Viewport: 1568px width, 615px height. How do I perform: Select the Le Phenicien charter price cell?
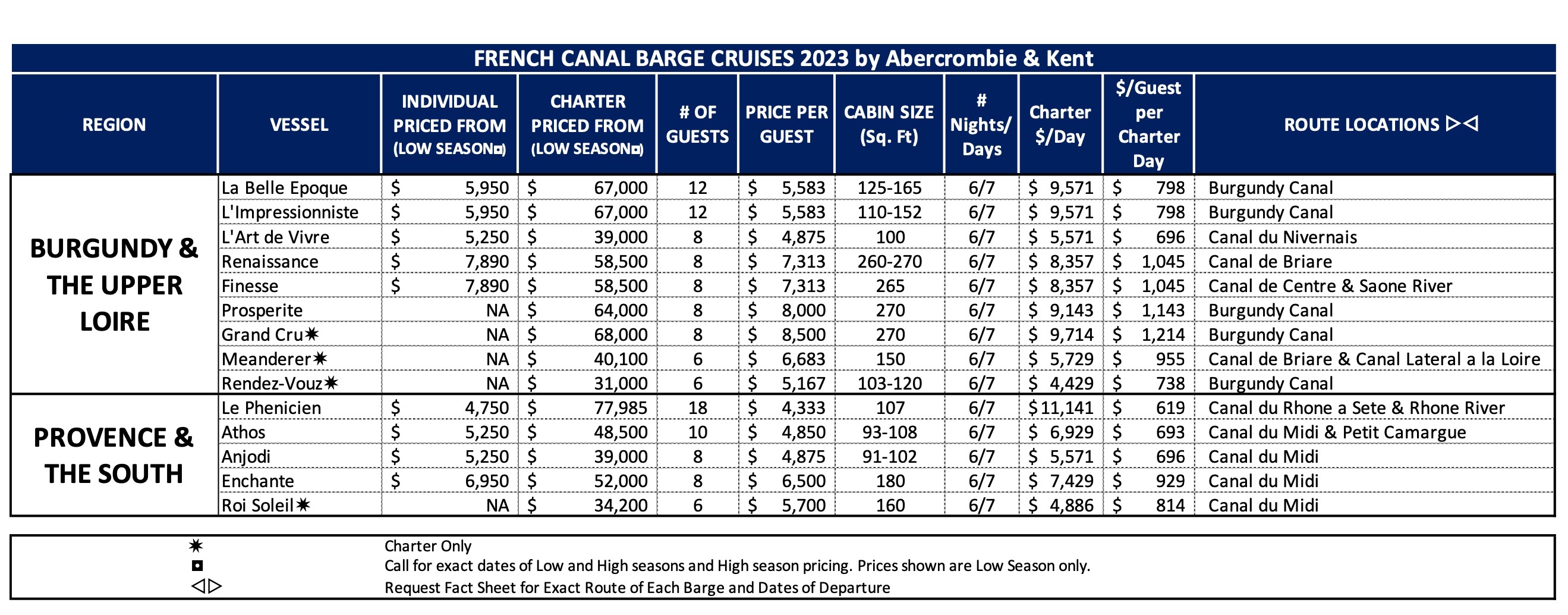coord(587,407)
